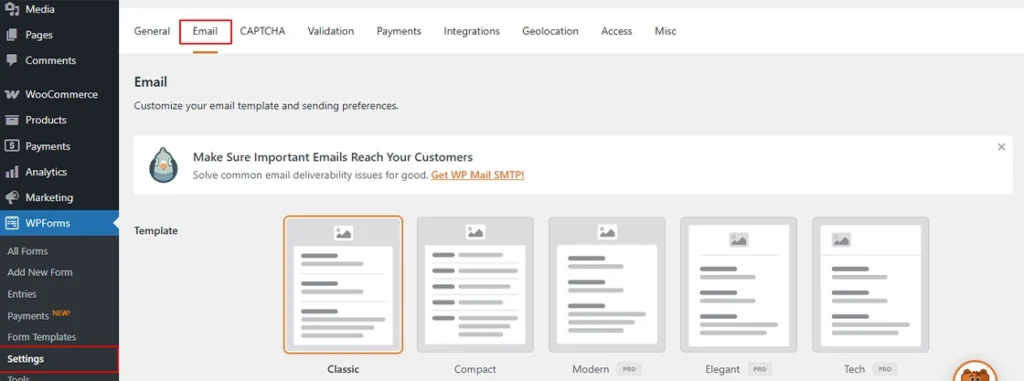Click the WPForms sidebar icon
1024x381 pixels.
tap(11, 223)
